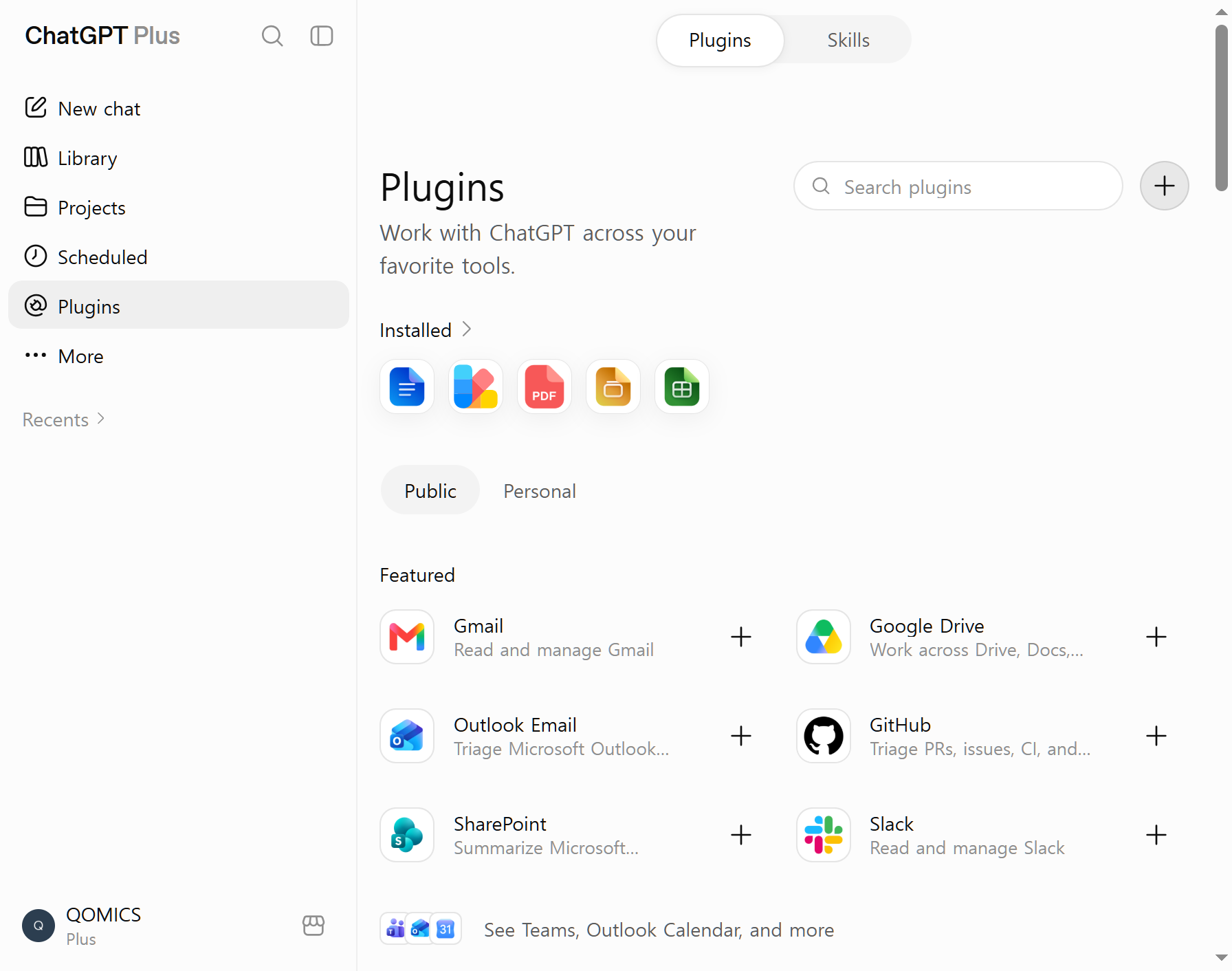Open the installed green spreadsheet plugin
This screenshot has width=1232, height=971.
point(682,386)
